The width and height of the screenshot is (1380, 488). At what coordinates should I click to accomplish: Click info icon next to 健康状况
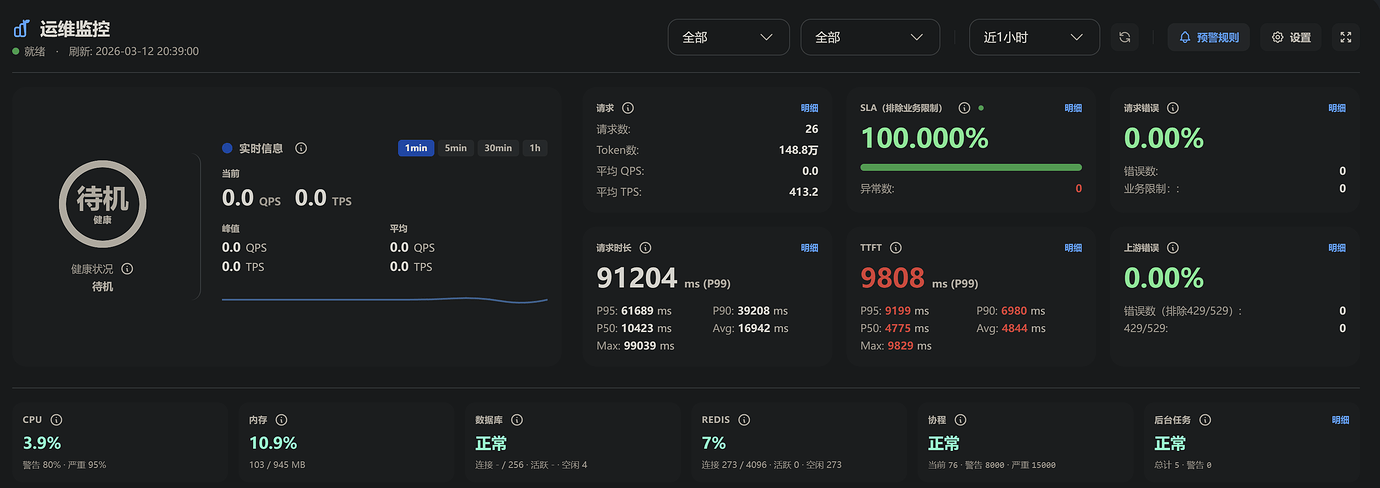pos(127,269)
